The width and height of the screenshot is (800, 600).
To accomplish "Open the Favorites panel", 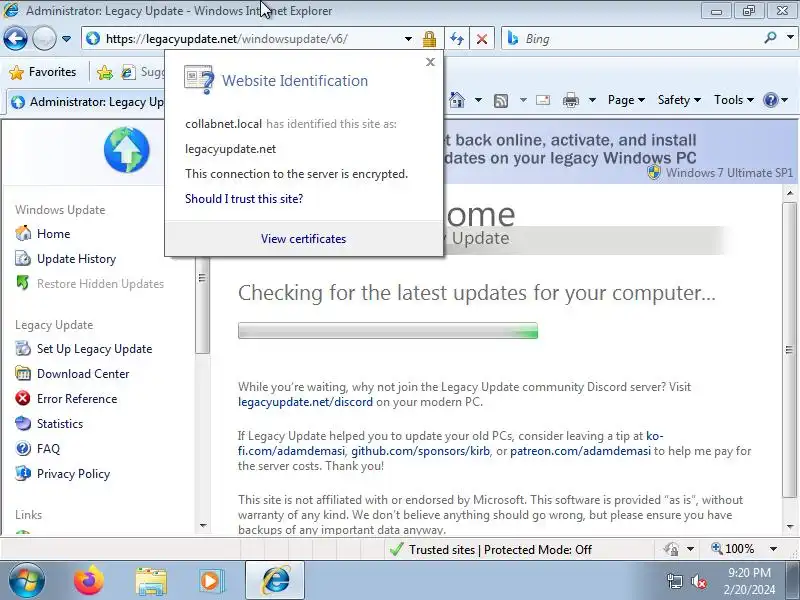I will 43,72.
